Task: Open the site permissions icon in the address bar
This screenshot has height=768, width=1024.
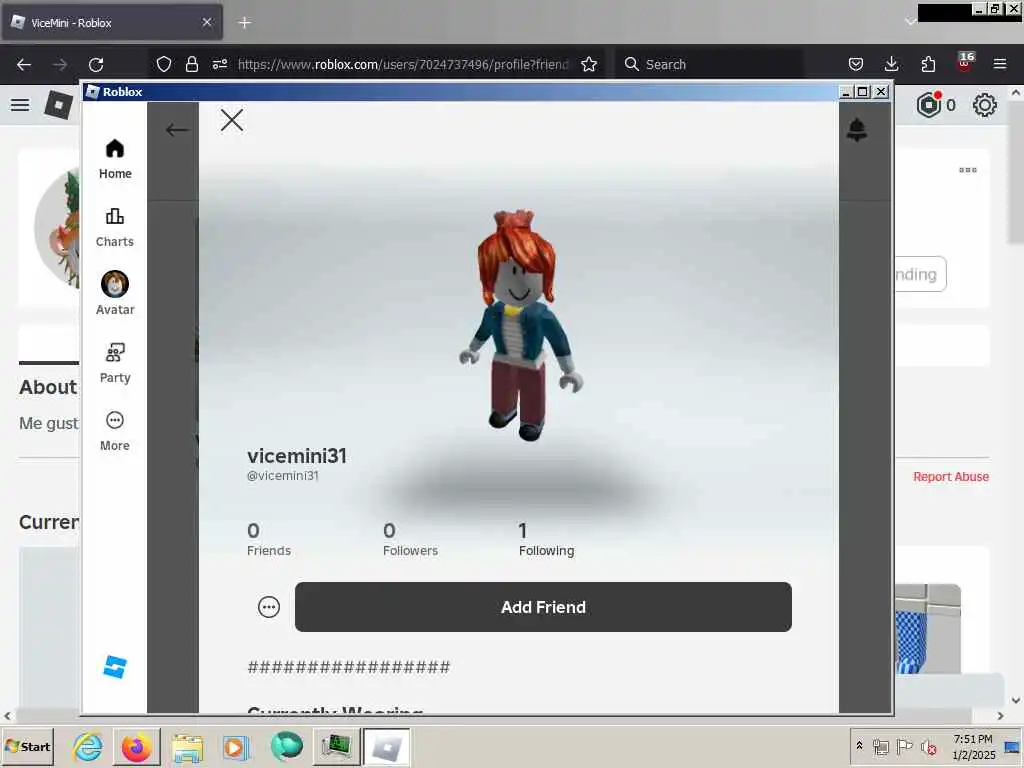Action: point(219,64)
